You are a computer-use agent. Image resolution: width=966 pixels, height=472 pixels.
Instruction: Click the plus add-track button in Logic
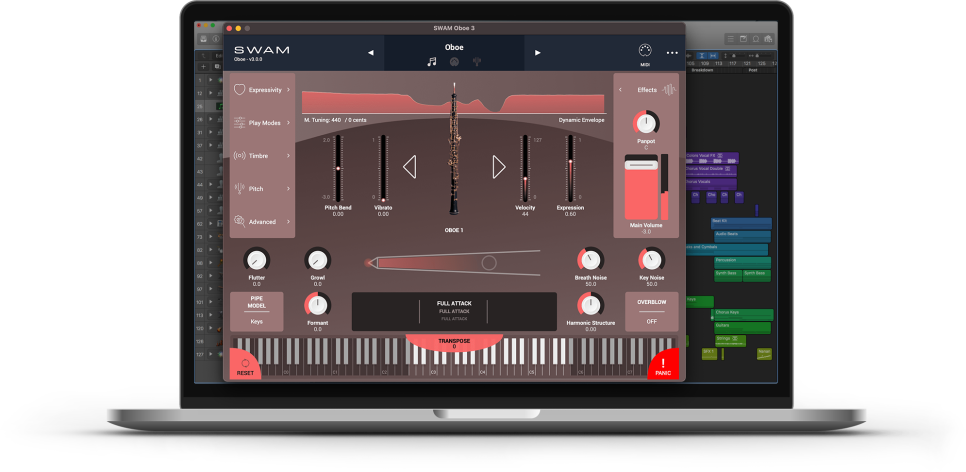(x=203, y=67)
